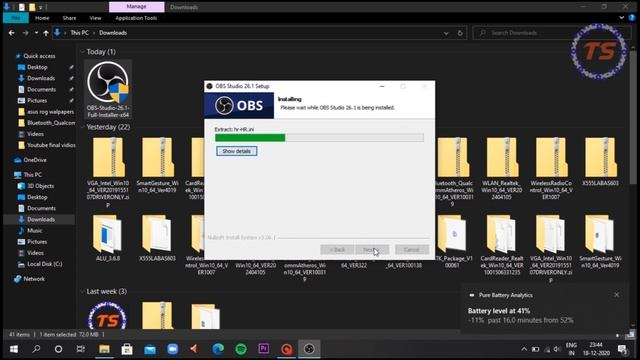The height and width of the screenshot is (360, 640).
Task: Dismiss the Pure Battery Analytics notification
Action: 616,295
